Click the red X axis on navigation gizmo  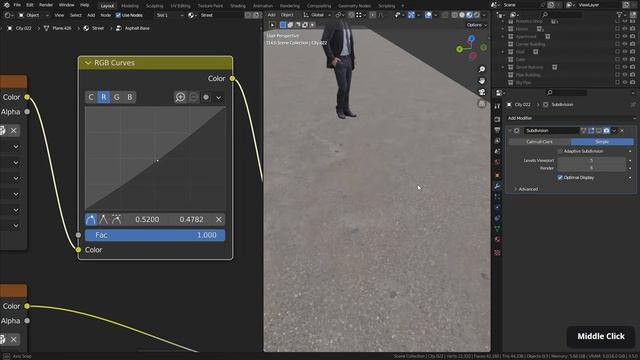pyautogui.click(x=473, y=56)
